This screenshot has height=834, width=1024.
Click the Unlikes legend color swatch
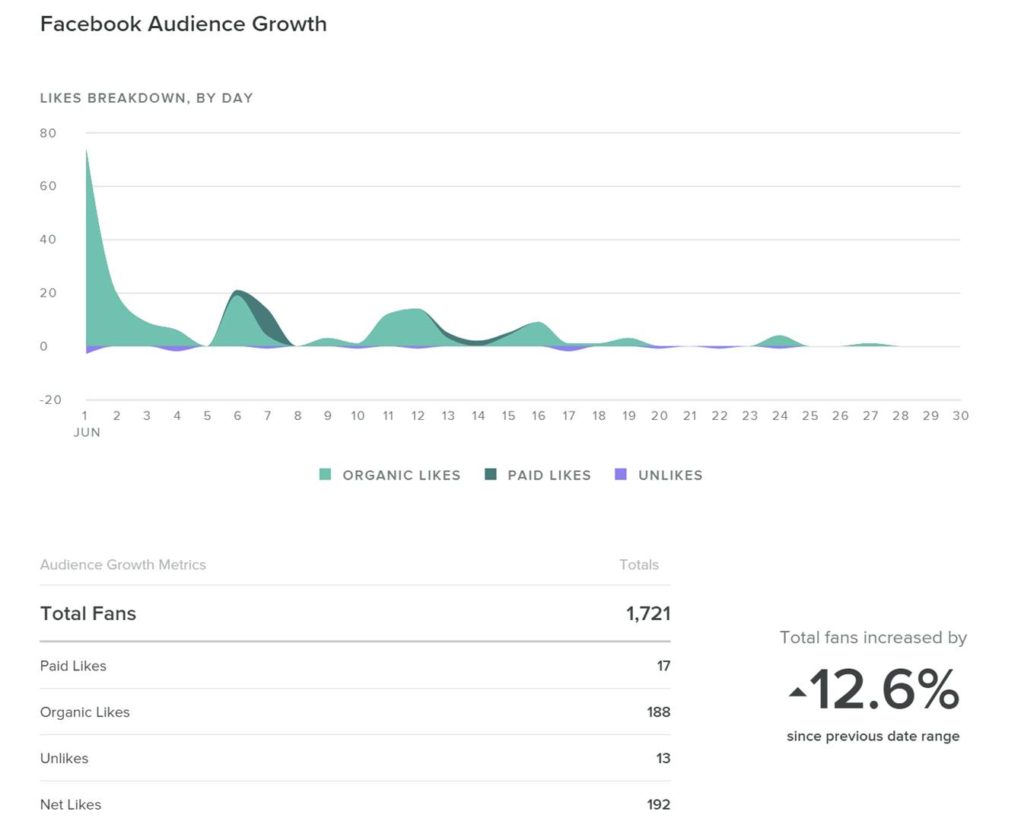pyautogui.click(x=620, y=474)
